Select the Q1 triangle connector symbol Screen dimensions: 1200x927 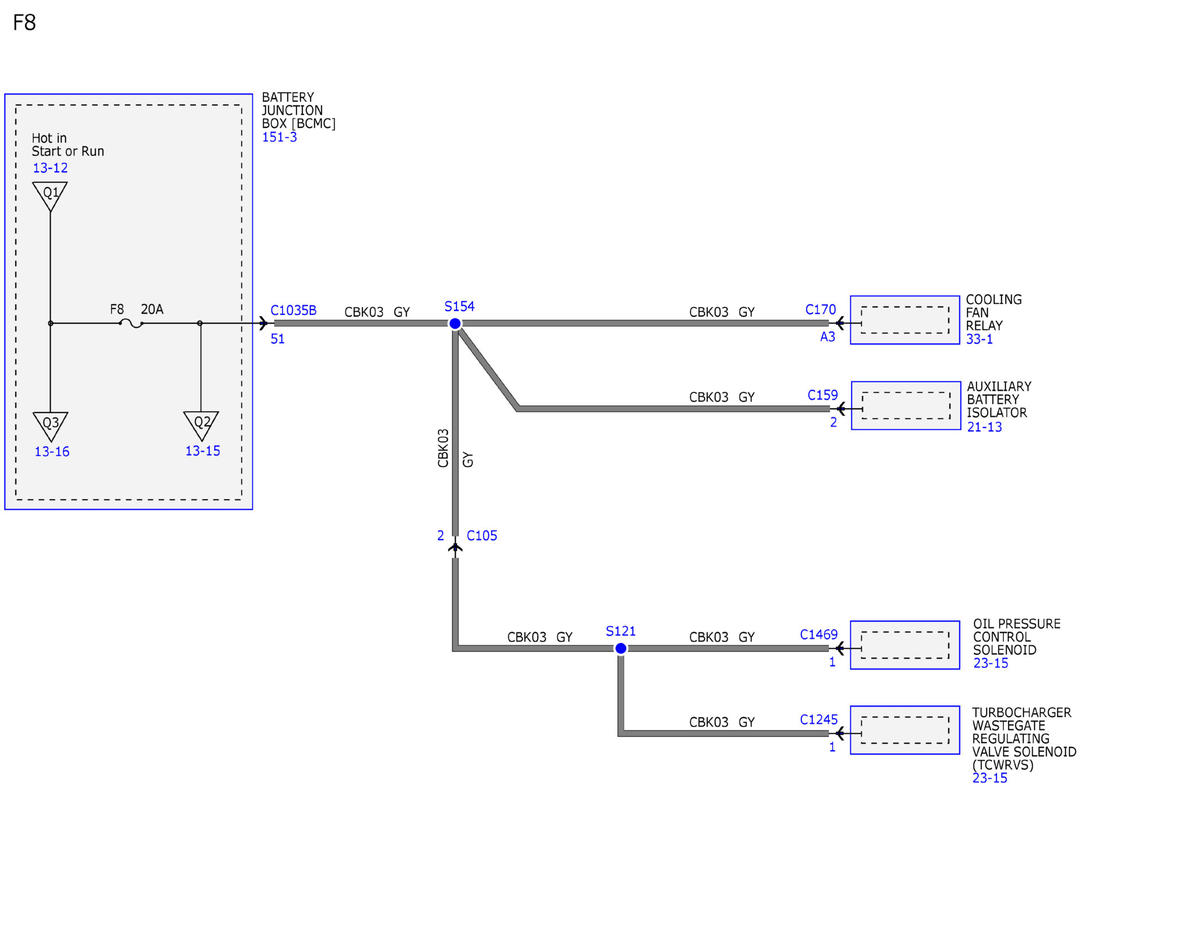pyautogui.click(x=50, y=195)
